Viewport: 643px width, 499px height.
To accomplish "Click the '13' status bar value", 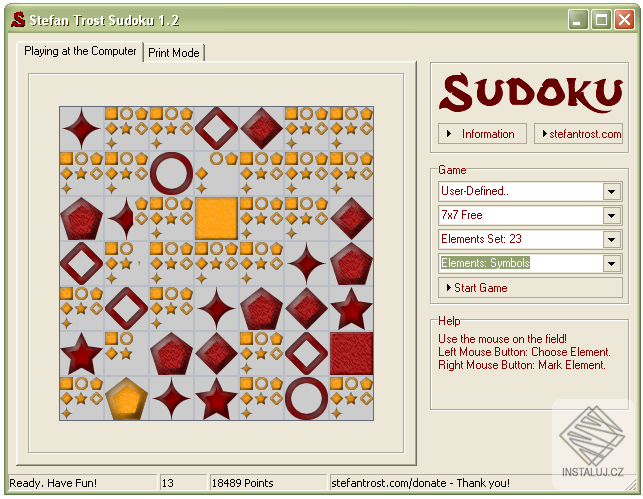I will (167, 483).
